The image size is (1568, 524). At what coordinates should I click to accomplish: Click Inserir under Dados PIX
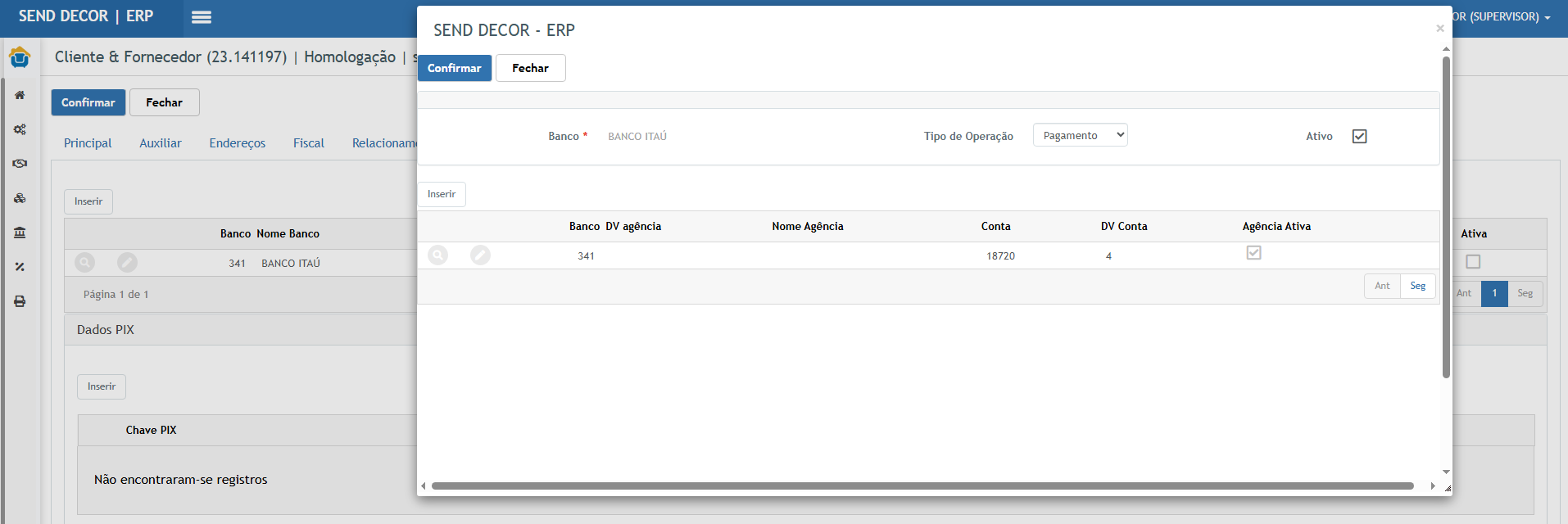click(x=102, y=386)
